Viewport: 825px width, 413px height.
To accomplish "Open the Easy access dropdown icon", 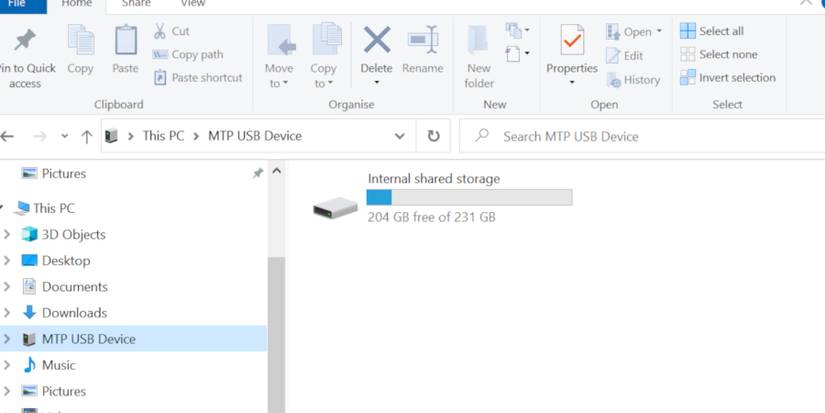I will [518, 54].
